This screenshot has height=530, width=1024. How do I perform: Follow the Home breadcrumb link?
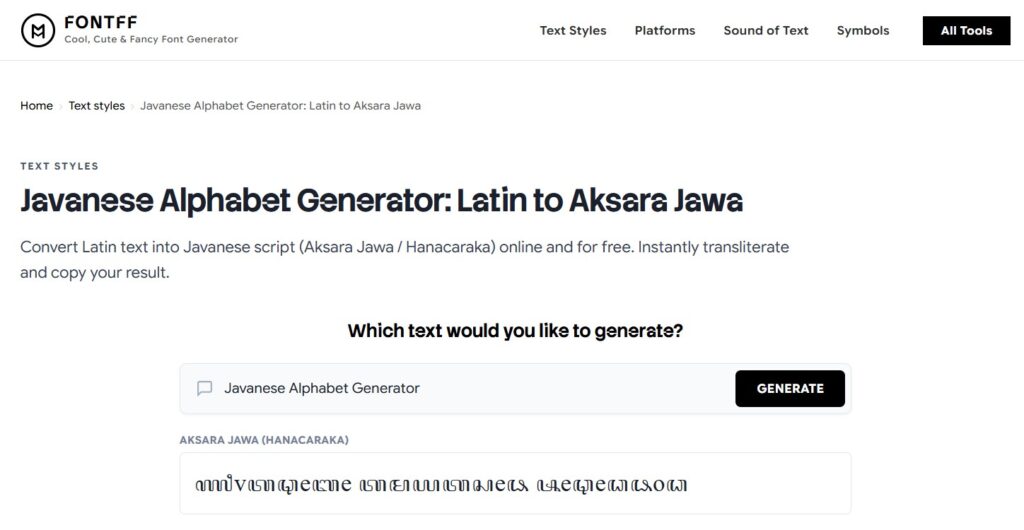[x=37, y=106]
